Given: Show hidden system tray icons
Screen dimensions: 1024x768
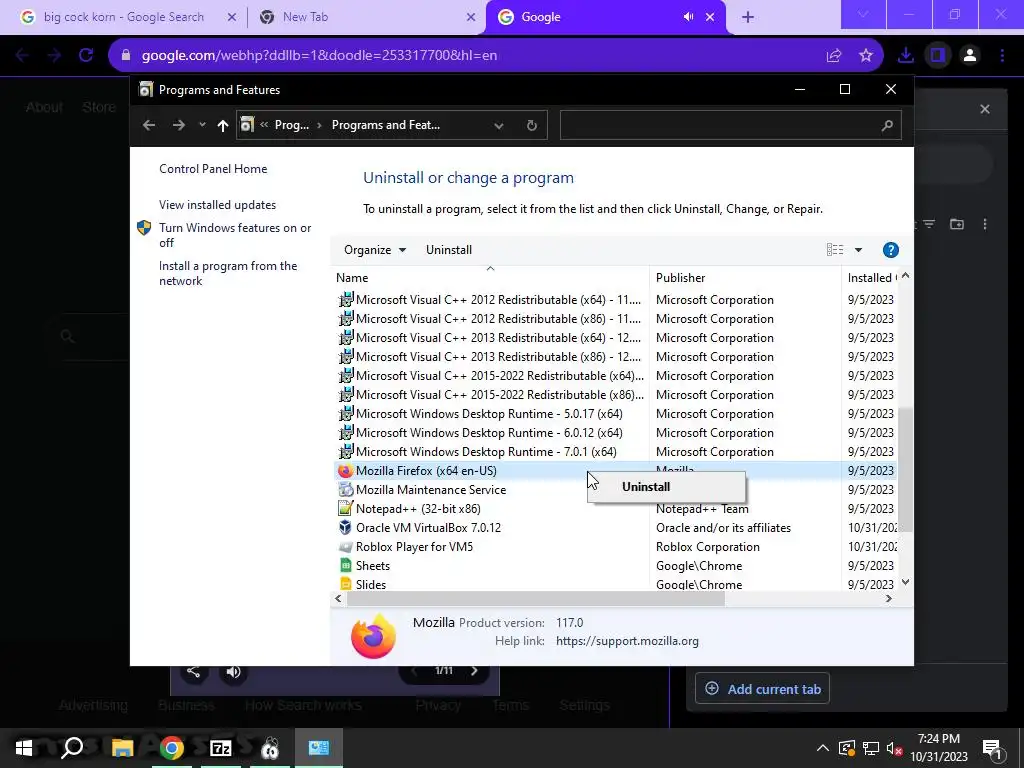Looking at the screenshot, I should click(822, 748).
